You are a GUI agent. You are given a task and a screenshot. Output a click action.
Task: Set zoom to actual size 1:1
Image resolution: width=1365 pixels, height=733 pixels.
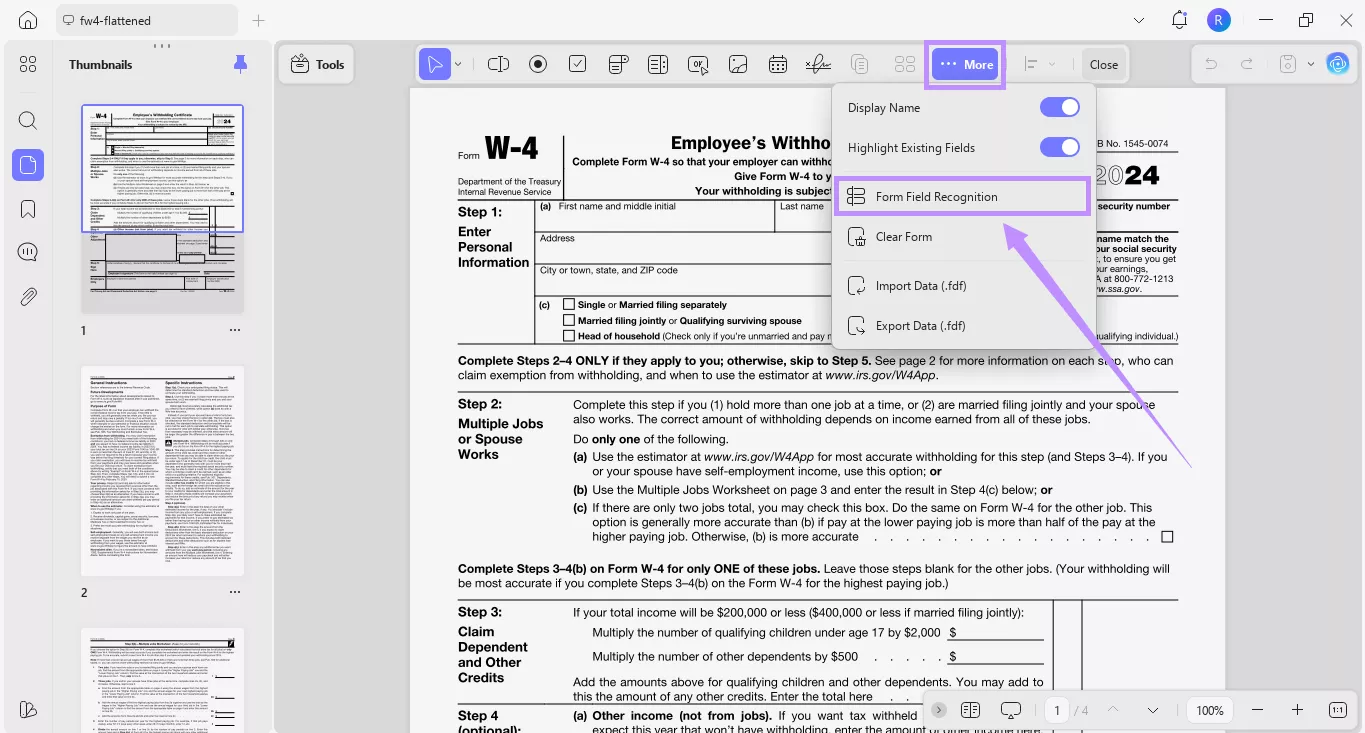click(1338, 710)
